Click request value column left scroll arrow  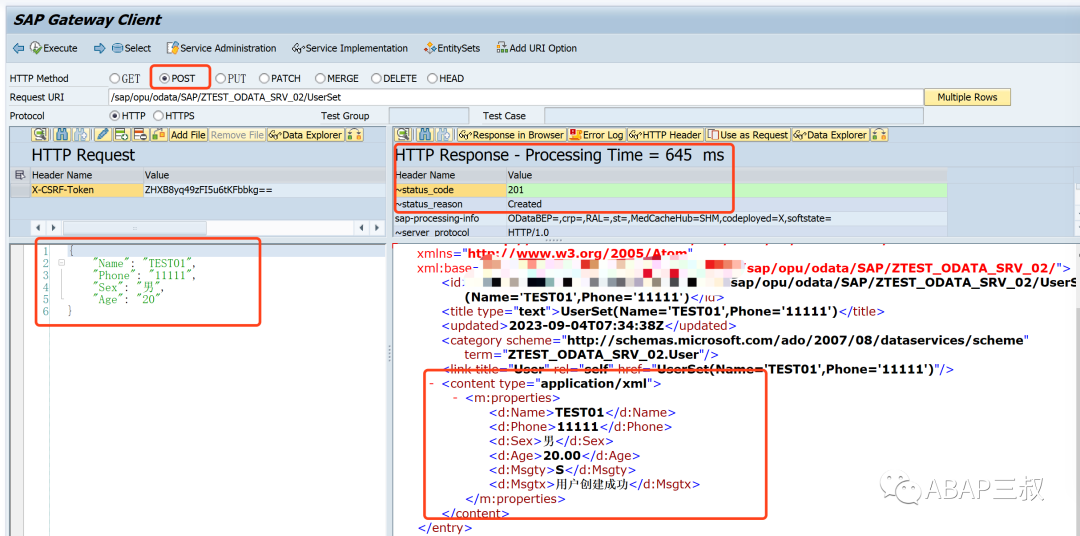[360, 227]
